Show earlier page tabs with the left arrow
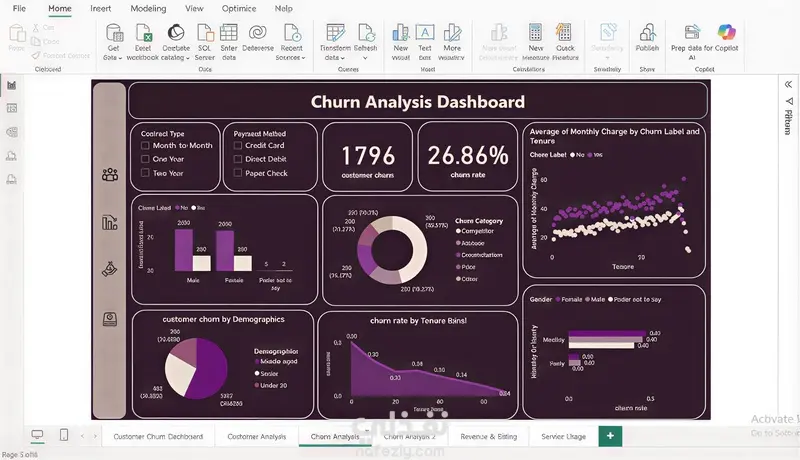This screenshot has height=460, width=800. tap(83, 436)
